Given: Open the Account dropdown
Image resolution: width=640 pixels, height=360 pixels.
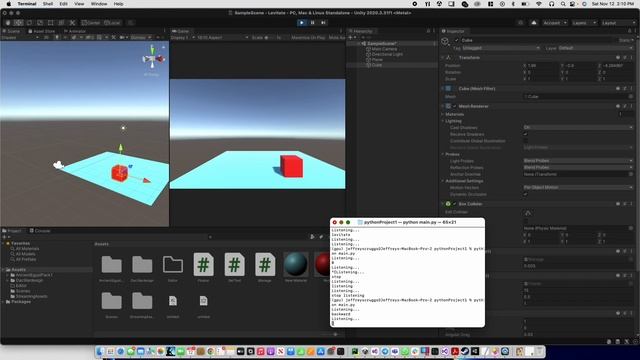Looking at the screenshot, I should click(x=555, y=23).
